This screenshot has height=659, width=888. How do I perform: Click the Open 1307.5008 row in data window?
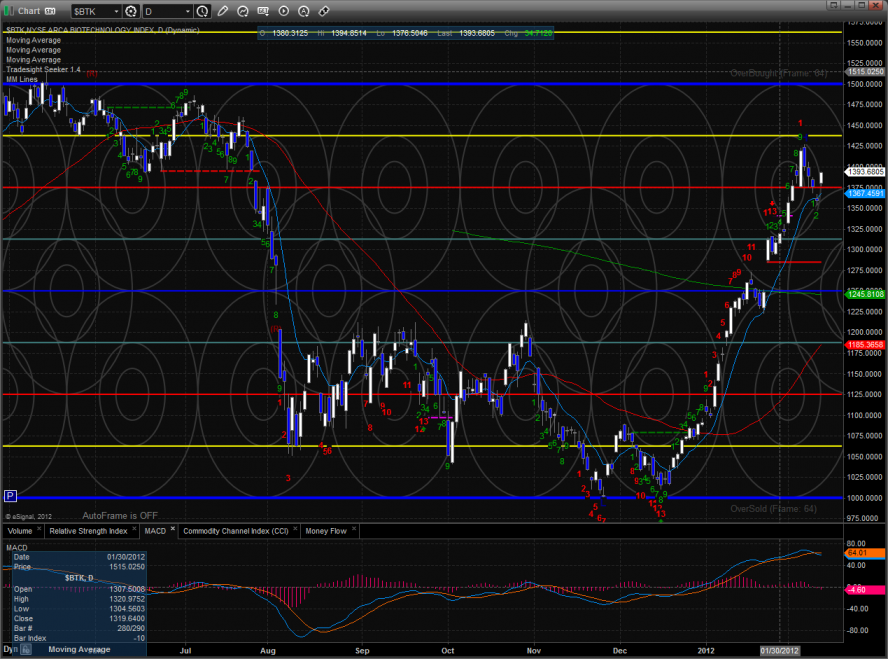pos(79,589)
